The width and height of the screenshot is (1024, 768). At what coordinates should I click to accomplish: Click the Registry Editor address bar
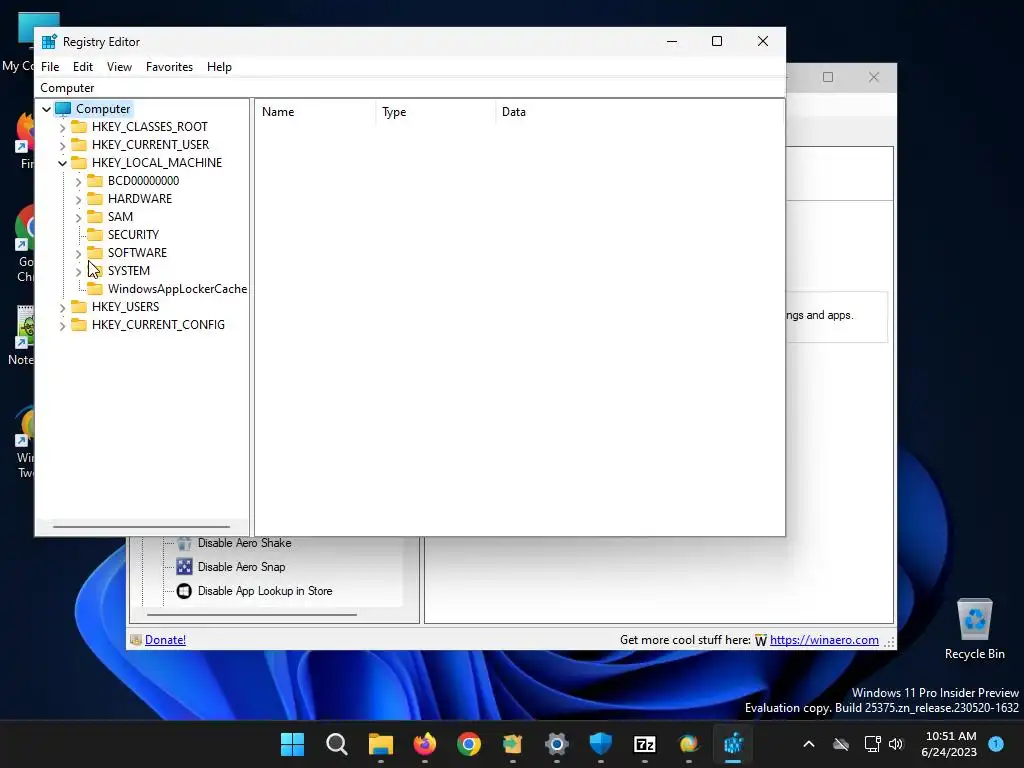pyautogui.click(x=410, y=88)
